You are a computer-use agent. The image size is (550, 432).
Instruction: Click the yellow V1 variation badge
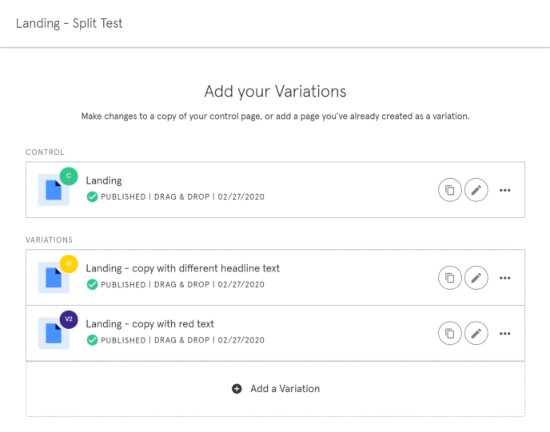[69, 264]
